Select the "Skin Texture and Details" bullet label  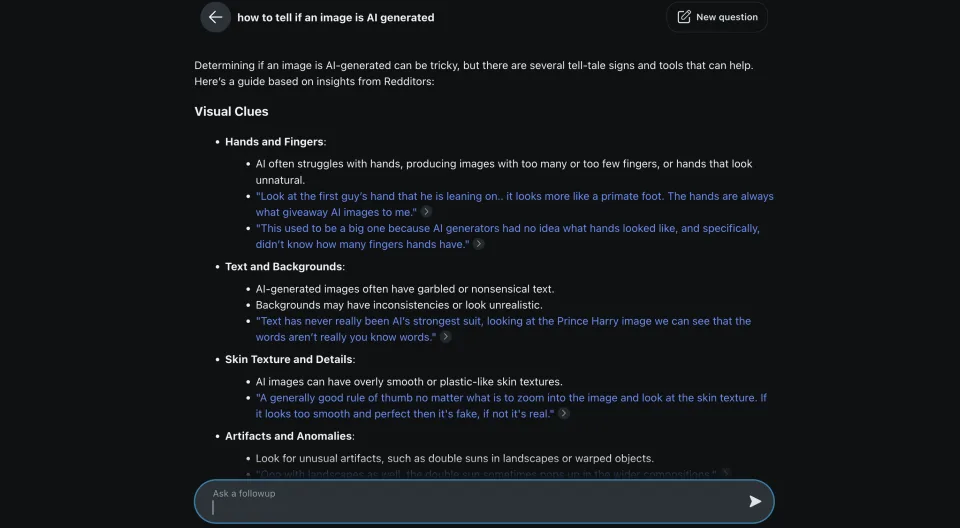[x=289, y=359]
